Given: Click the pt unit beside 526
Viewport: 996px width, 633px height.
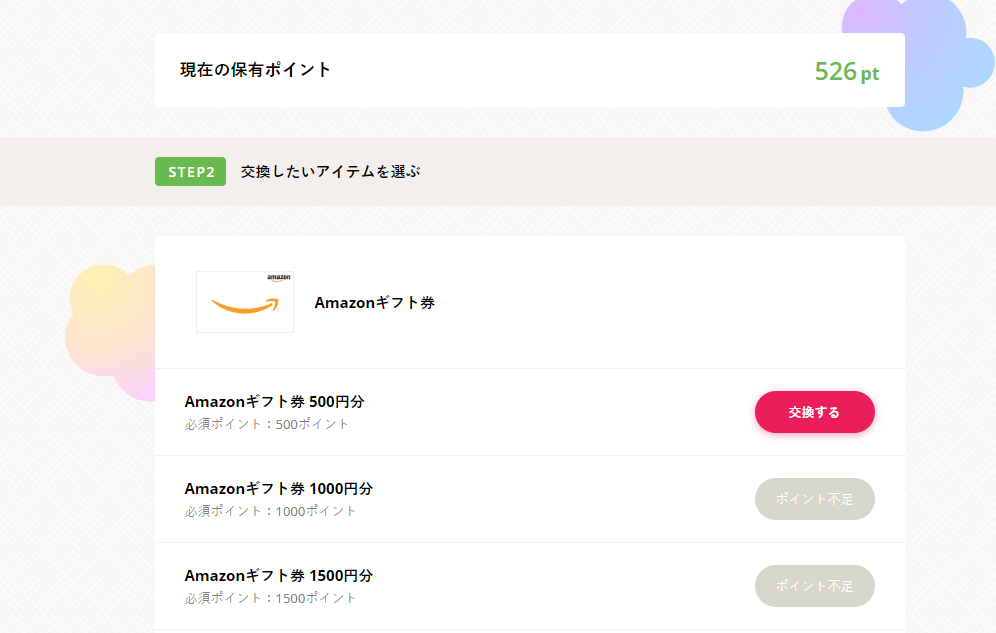Looking at the screenshot, I should click(870, 74).
